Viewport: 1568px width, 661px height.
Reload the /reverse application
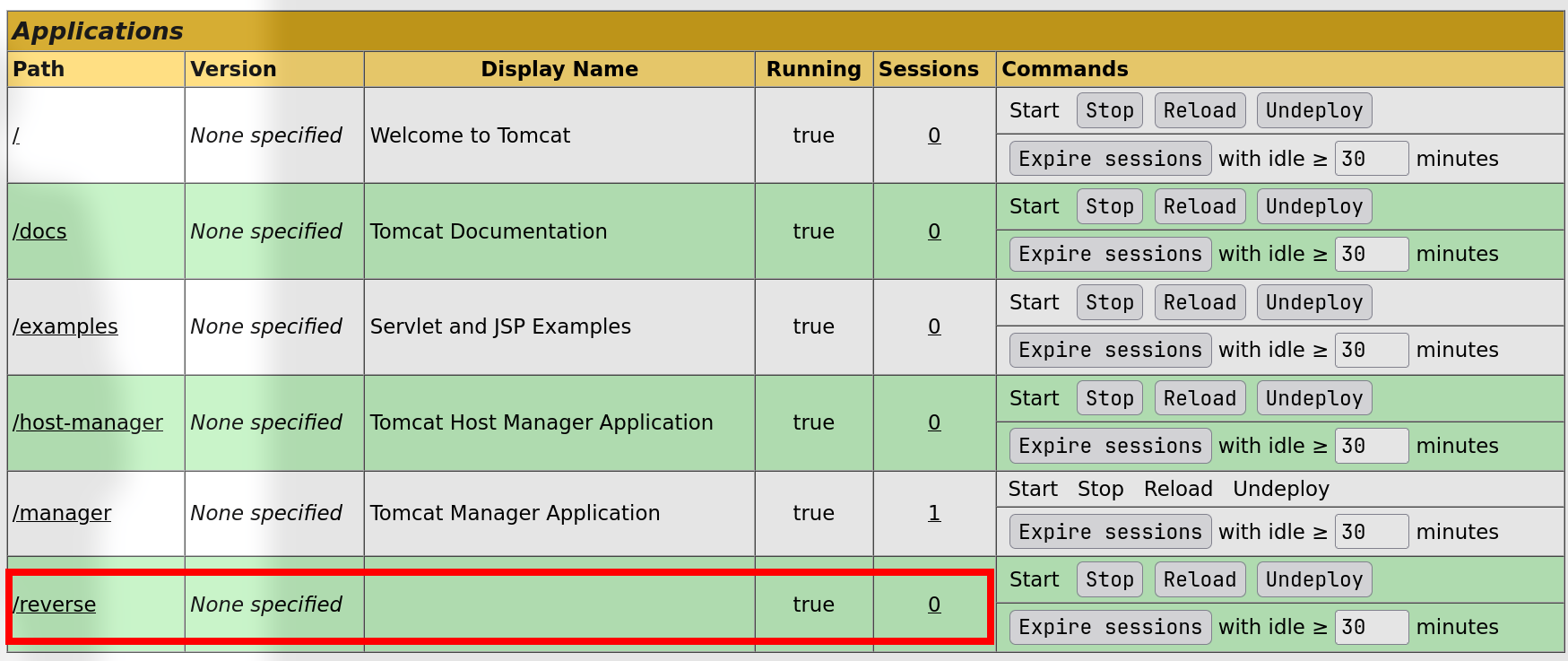[x=1200, y=579]
